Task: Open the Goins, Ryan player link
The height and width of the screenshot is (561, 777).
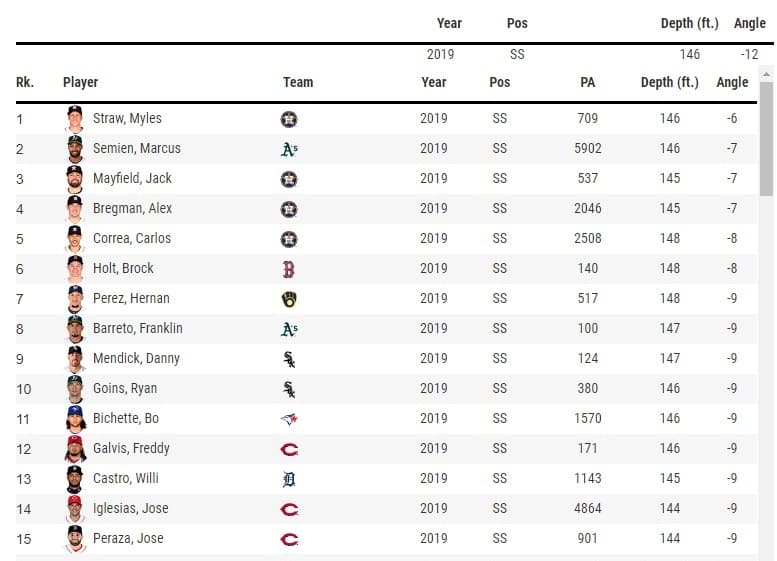Action: (125, 388)
